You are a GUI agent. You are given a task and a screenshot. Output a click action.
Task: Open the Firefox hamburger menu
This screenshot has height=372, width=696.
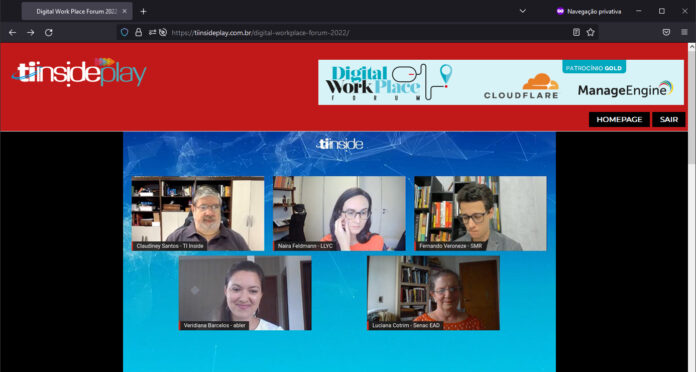[684, 32]
